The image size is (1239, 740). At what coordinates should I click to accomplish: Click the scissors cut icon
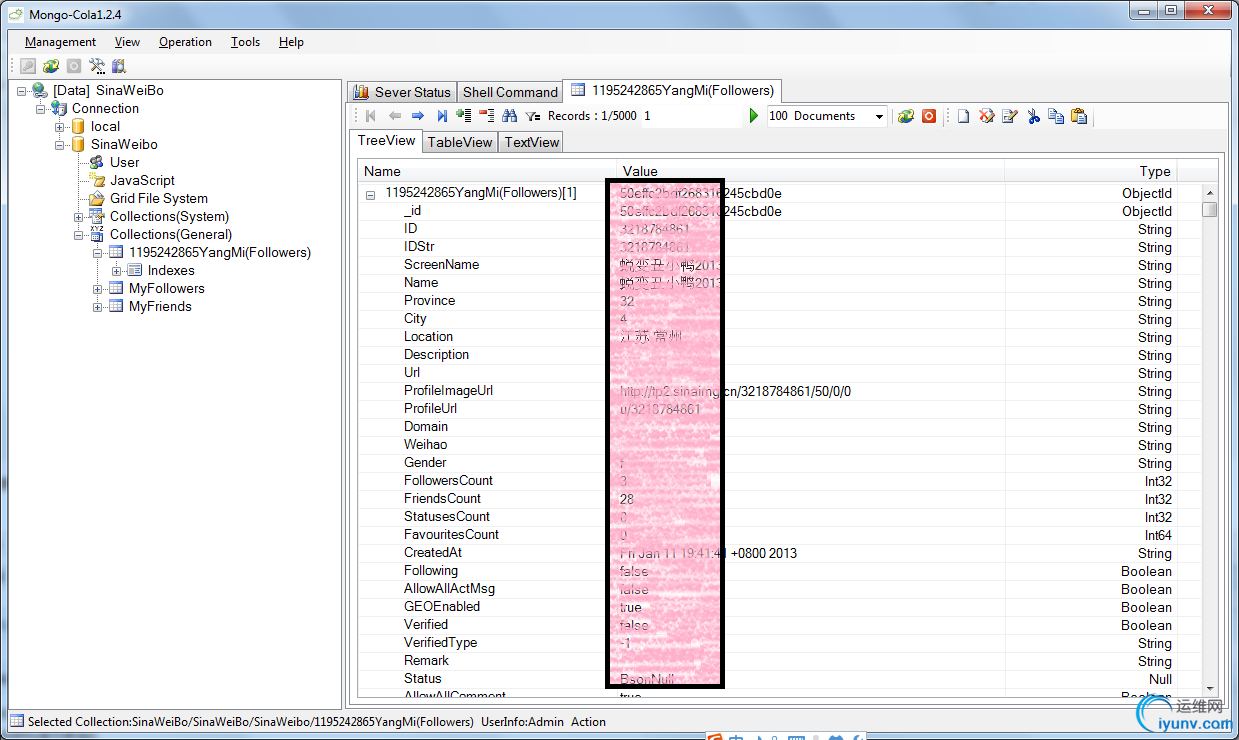pos(1033,116)
